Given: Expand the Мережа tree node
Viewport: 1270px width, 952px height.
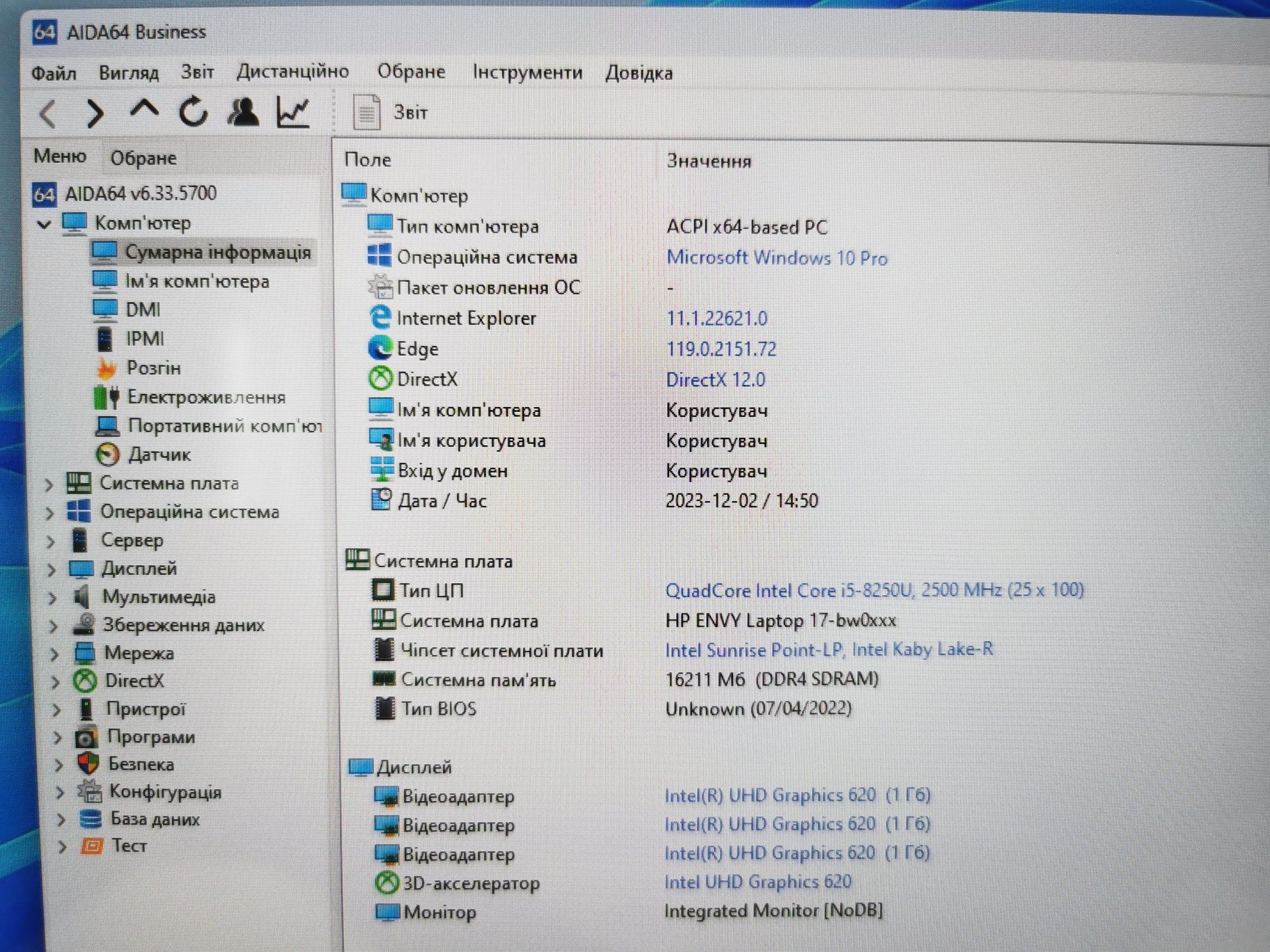Looking at the screenshot, I should [x=54, y=654].
